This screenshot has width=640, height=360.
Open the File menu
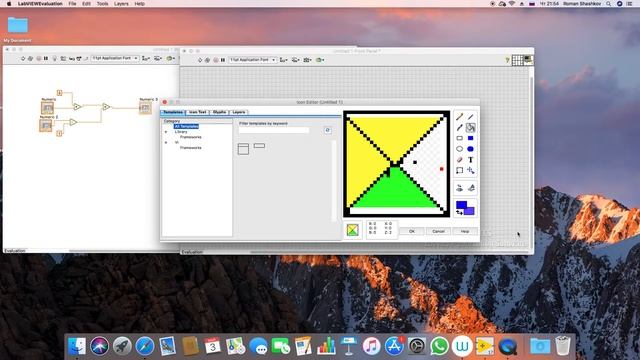pyautogui.click(x=72, y=4)
